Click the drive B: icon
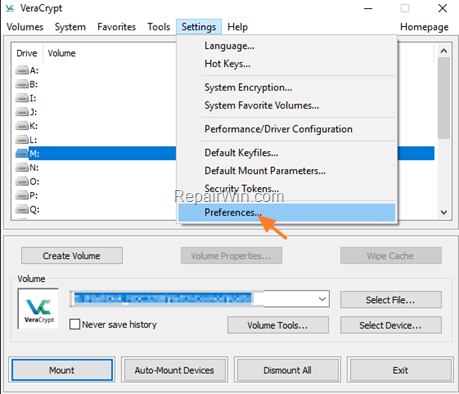 click(22, 84)
